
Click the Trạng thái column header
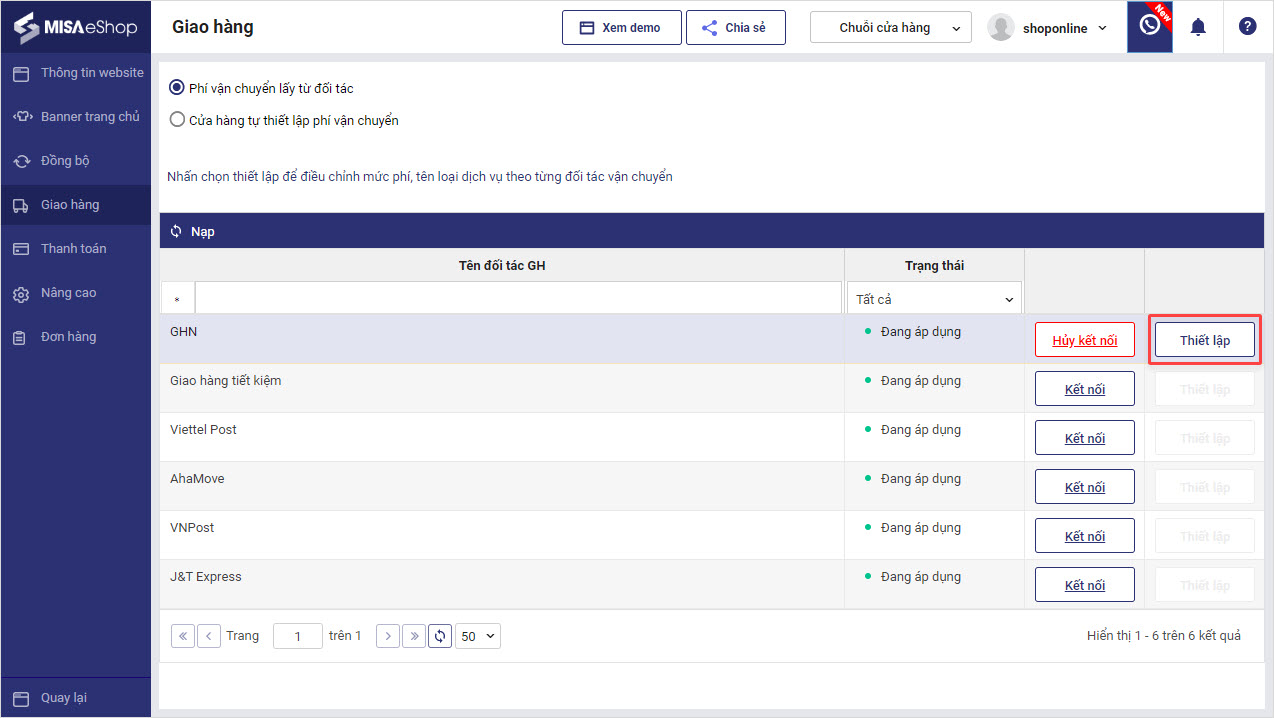(934, 265)
